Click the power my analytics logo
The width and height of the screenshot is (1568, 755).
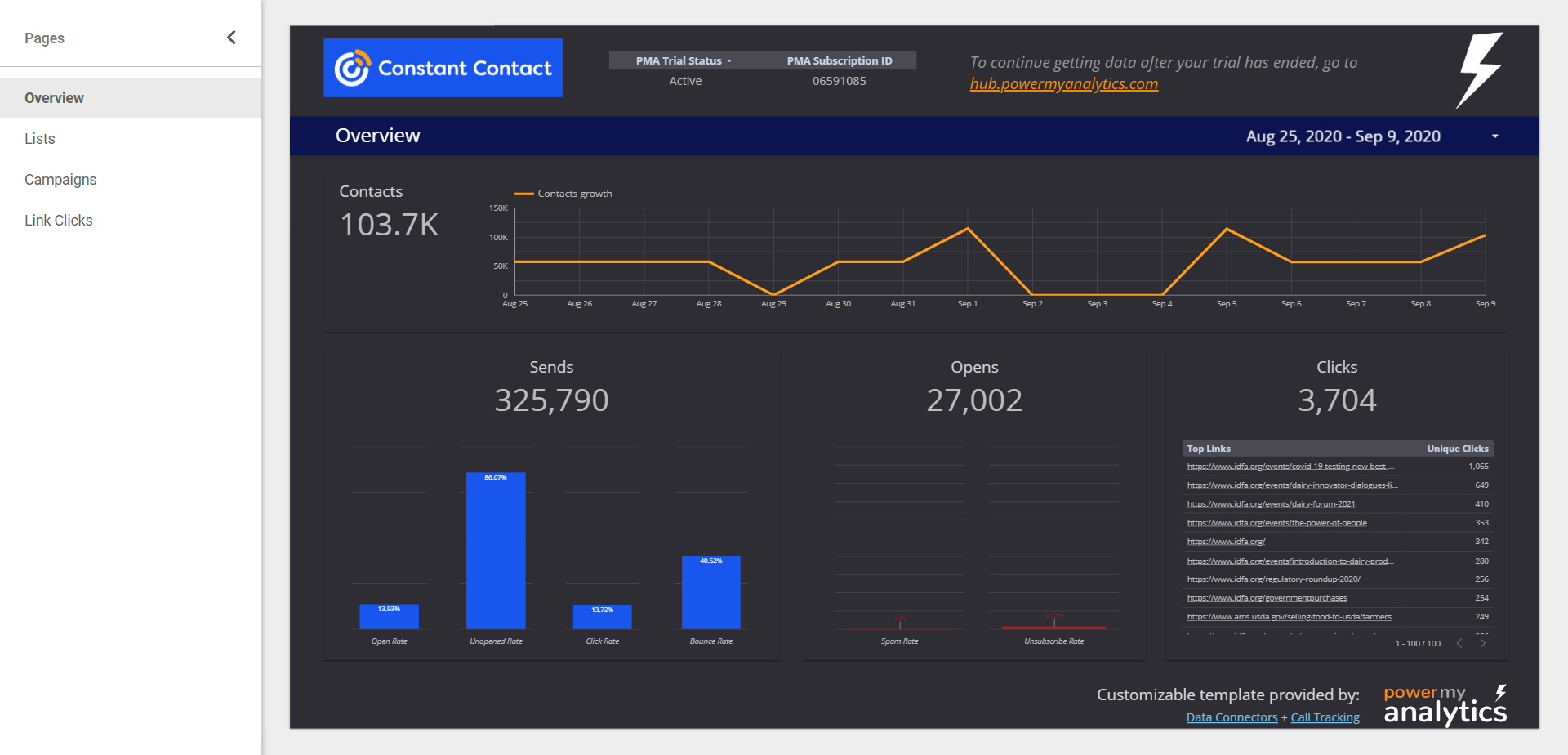pos(1445,705)
